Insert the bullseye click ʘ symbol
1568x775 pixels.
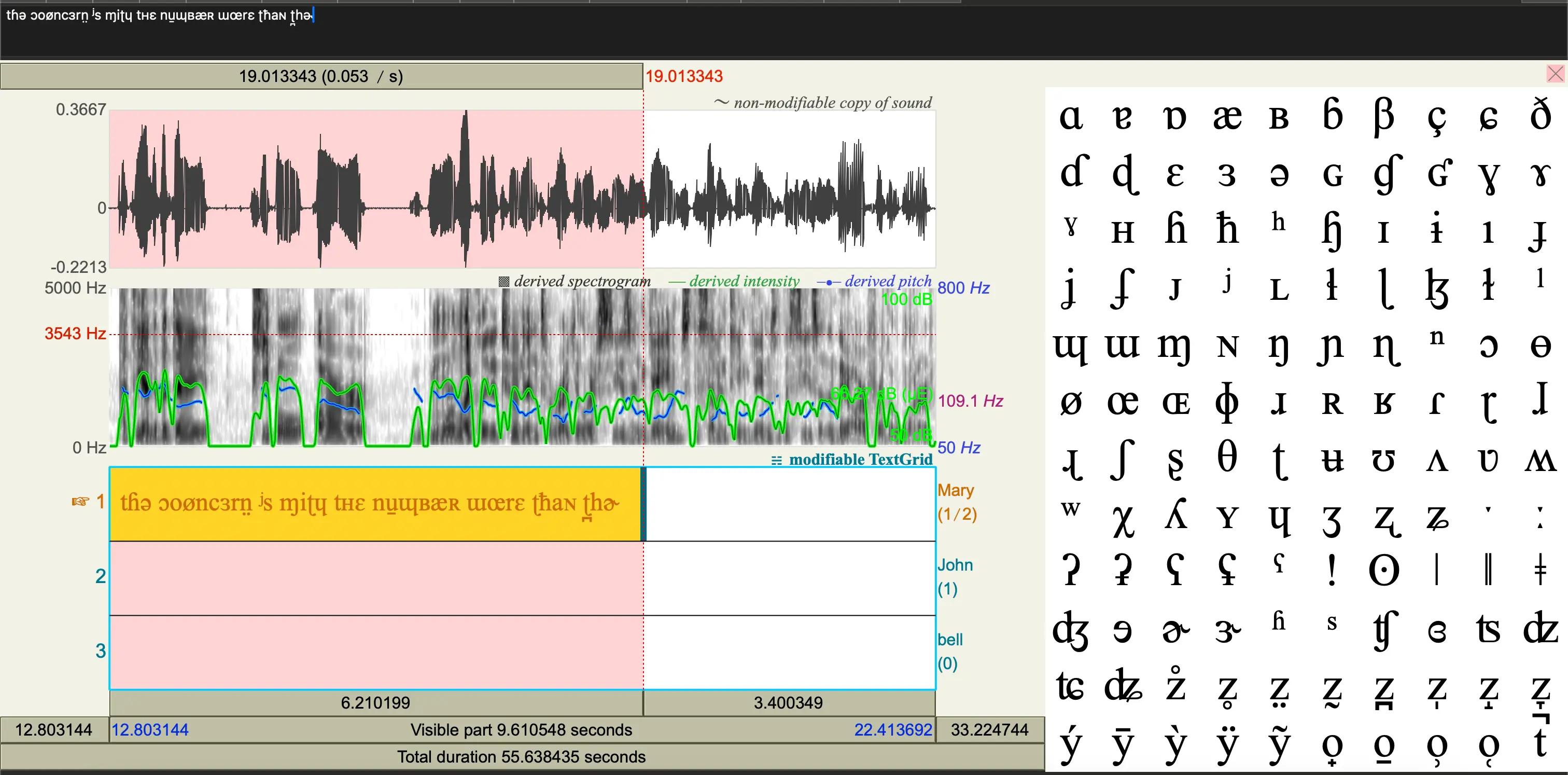tap(1383, 571)
